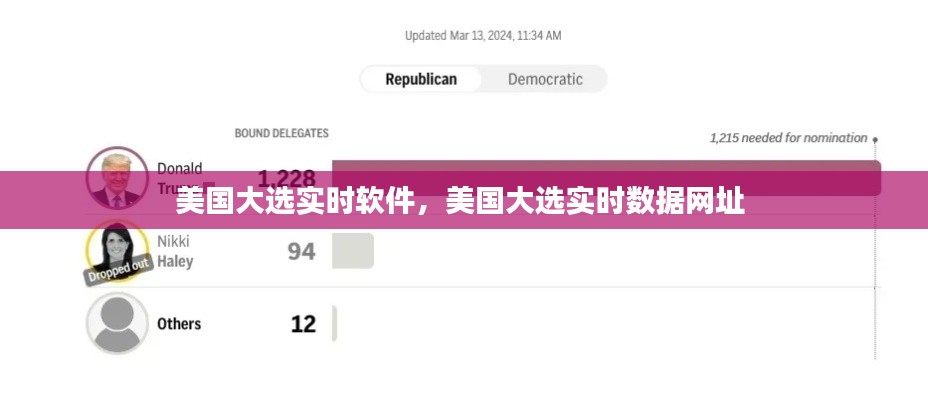The image size is (928, 400).
Task: Click the '1,215 needed for nomination' label
Action: click(788, 138)
